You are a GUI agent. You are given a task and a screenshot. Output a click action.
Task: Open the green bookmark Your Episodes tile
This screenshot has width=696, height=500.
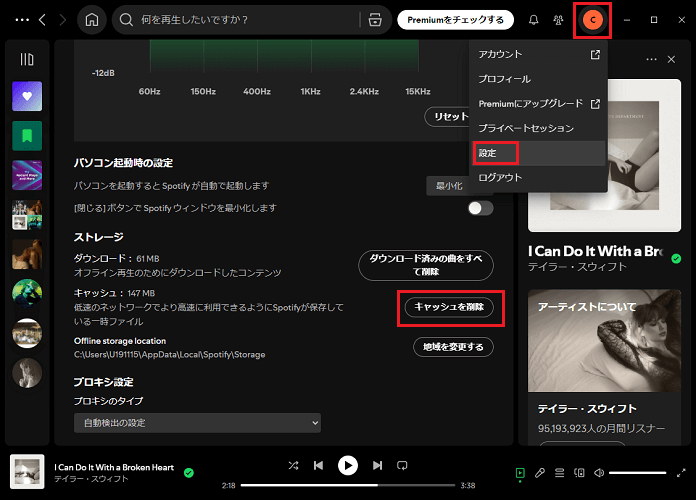(27, 136)
